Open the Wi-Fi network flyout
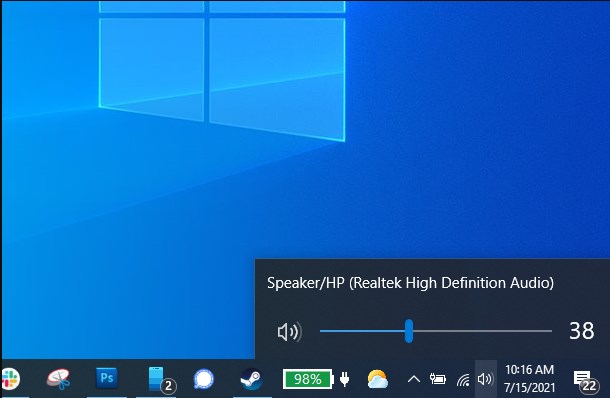This screenshot has height=398, width=610. (x=463, y=379)
